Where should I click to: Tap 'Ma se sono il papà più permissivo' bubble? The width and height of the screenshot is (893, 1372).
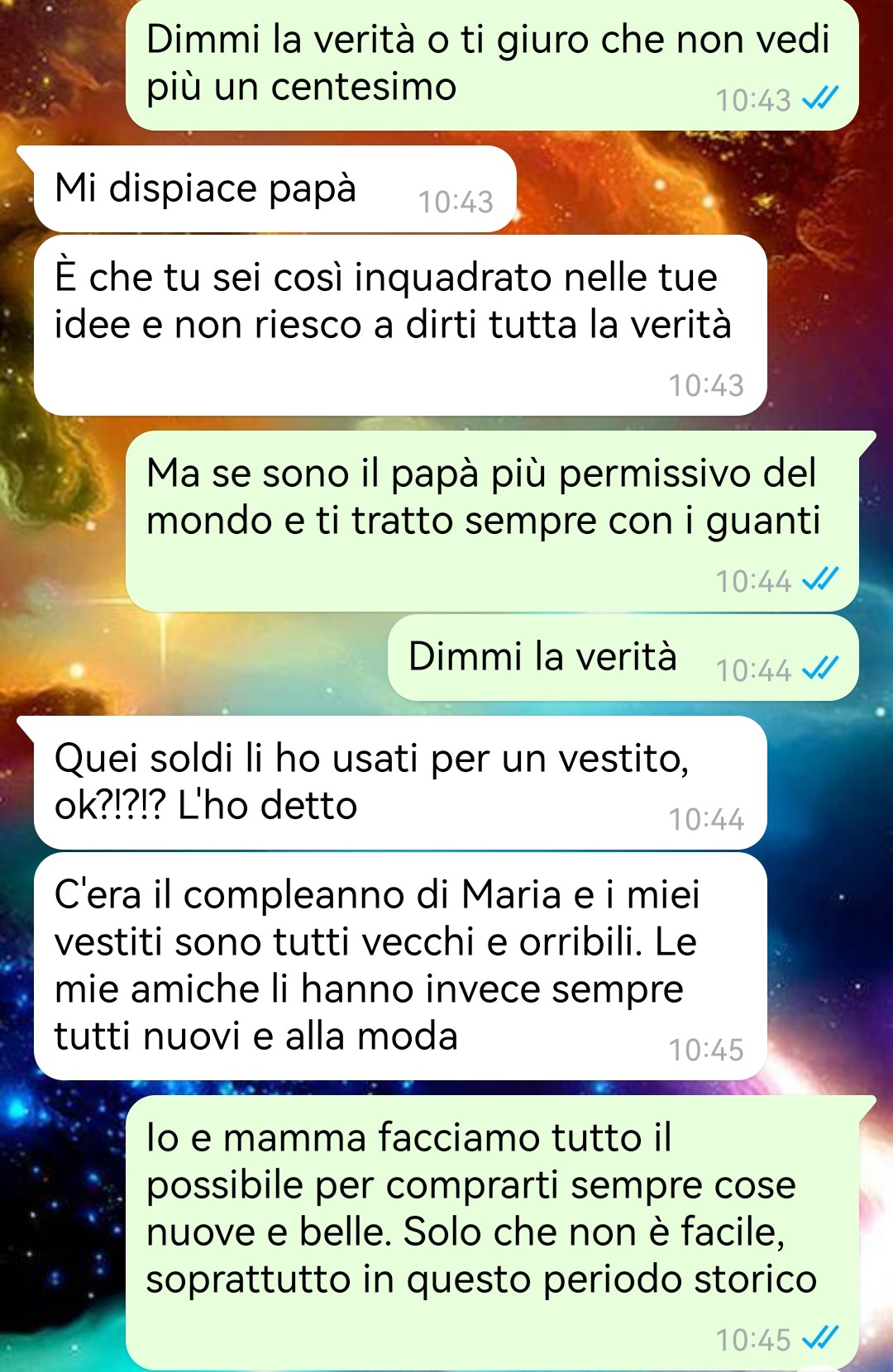point(492,522)
